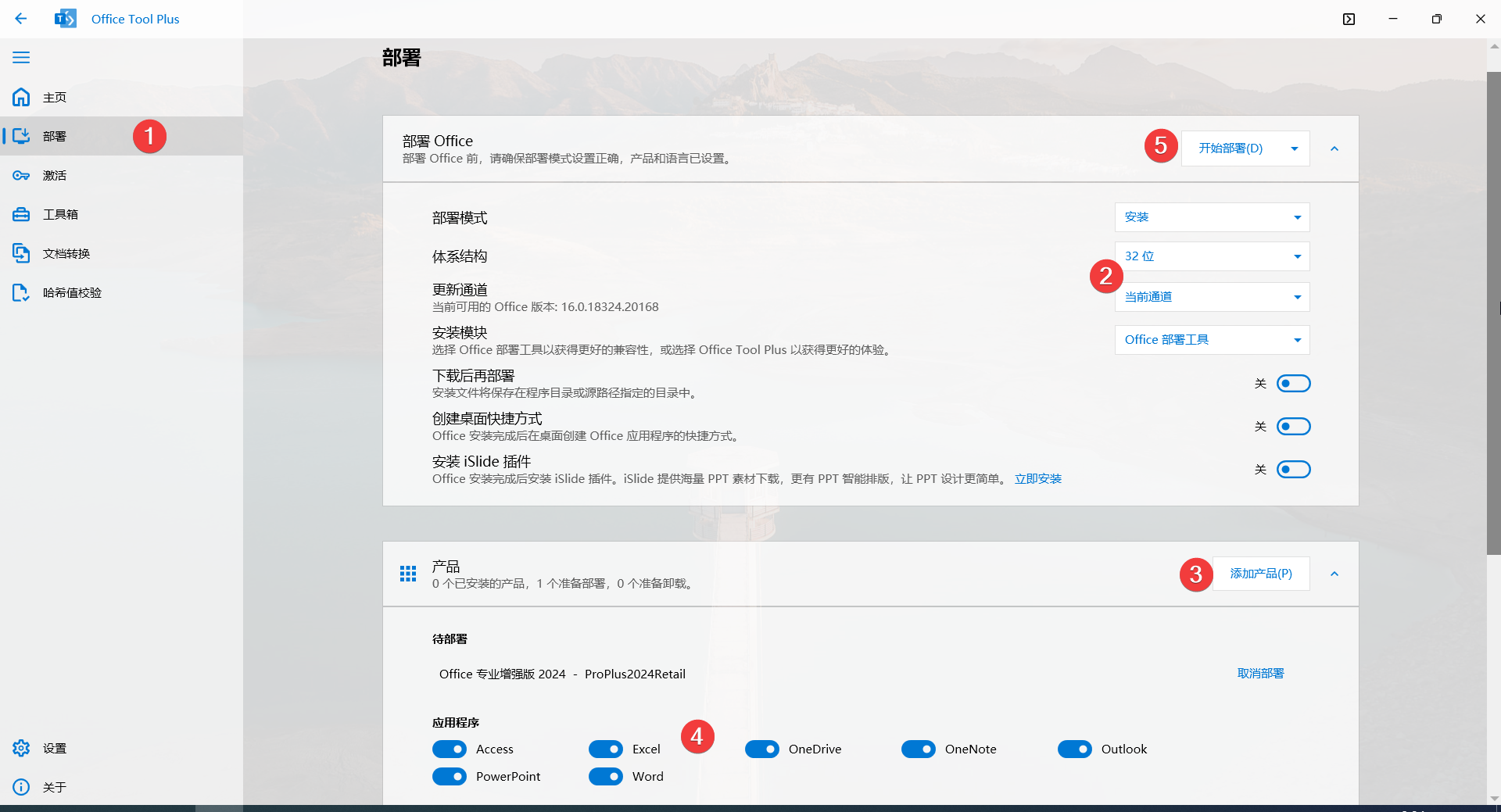Open the 工具箱 page
1501x812 pixels.
click(121, 214)
